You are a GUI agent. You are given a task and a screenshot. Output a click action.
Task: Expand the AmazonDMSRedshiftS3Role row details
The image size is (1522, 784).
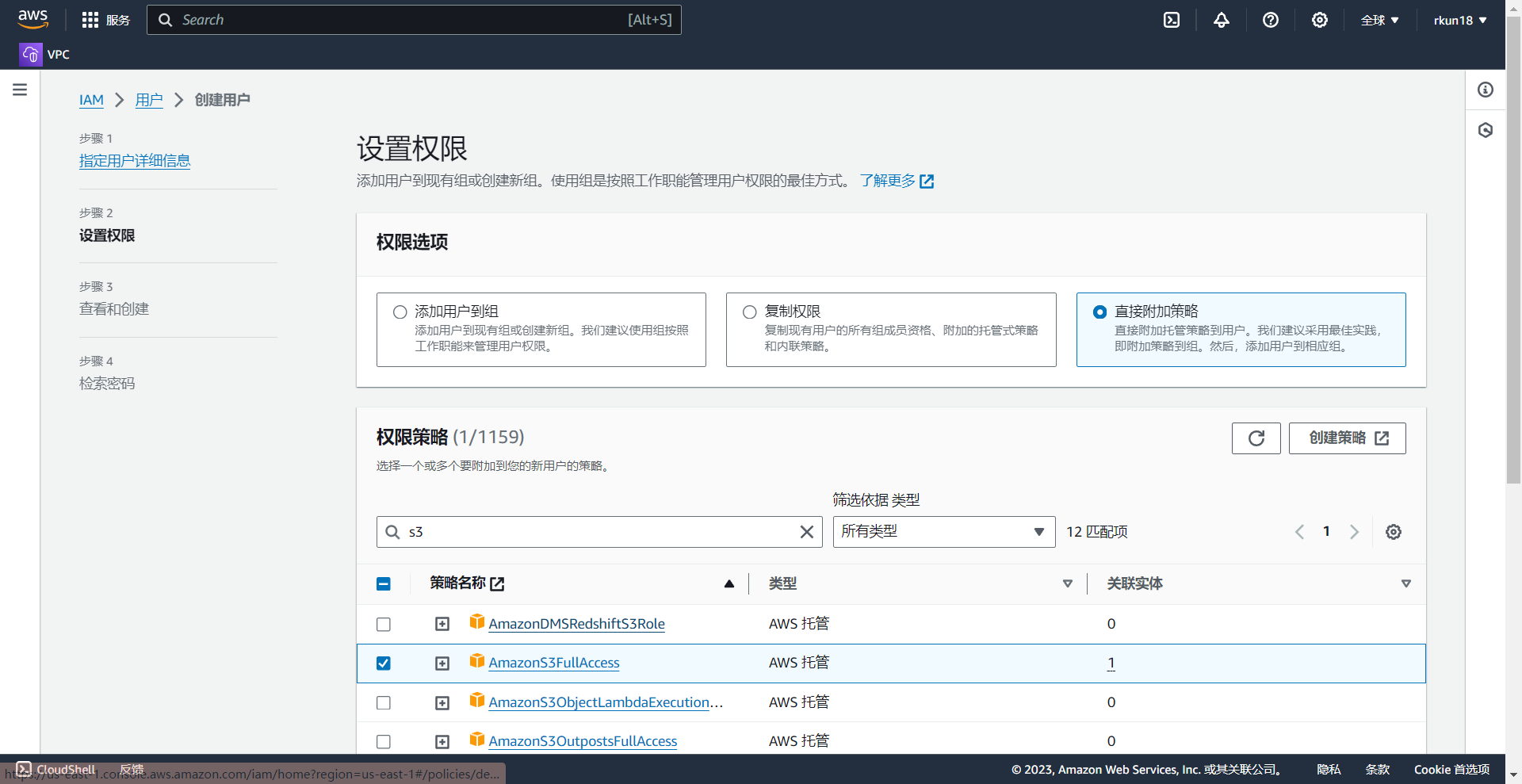coord(442,625)
